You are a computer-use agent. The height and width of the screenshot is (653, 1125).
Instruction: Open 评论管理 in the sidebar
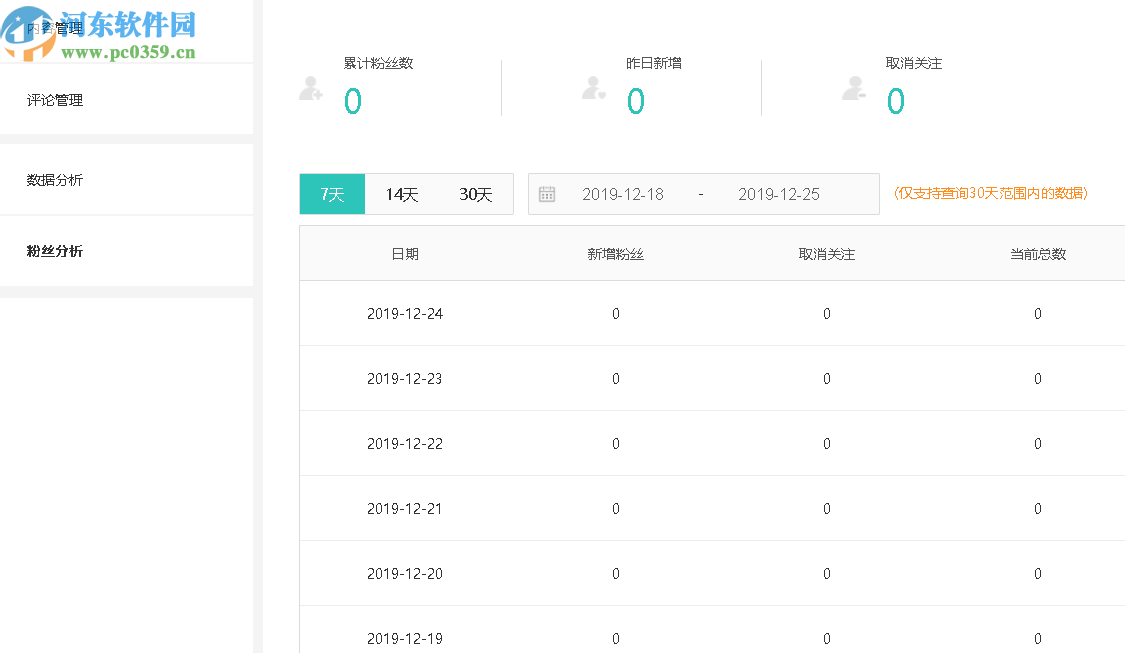55,99
